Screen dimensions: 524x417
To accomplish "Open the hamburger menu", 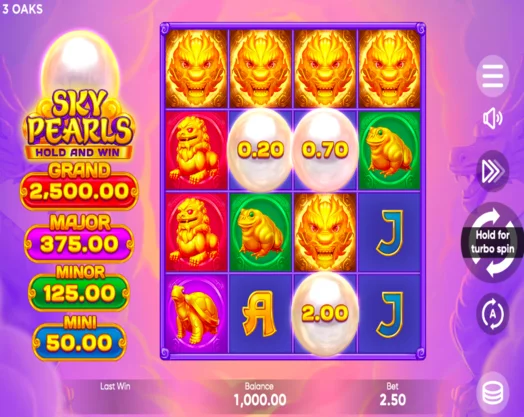I will [x=493, y=76].
